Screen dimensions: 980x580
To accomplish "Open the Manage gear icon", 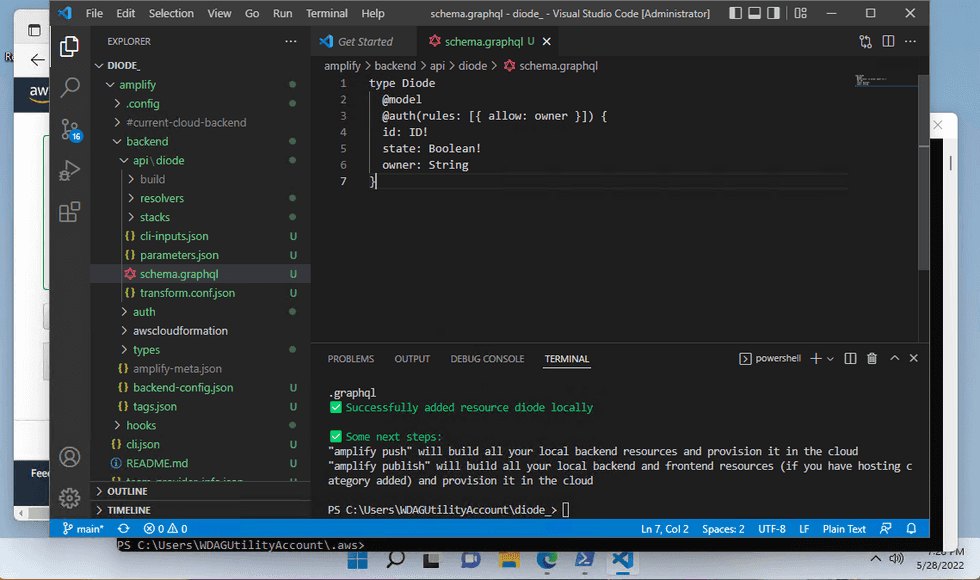I will (69, 498).
